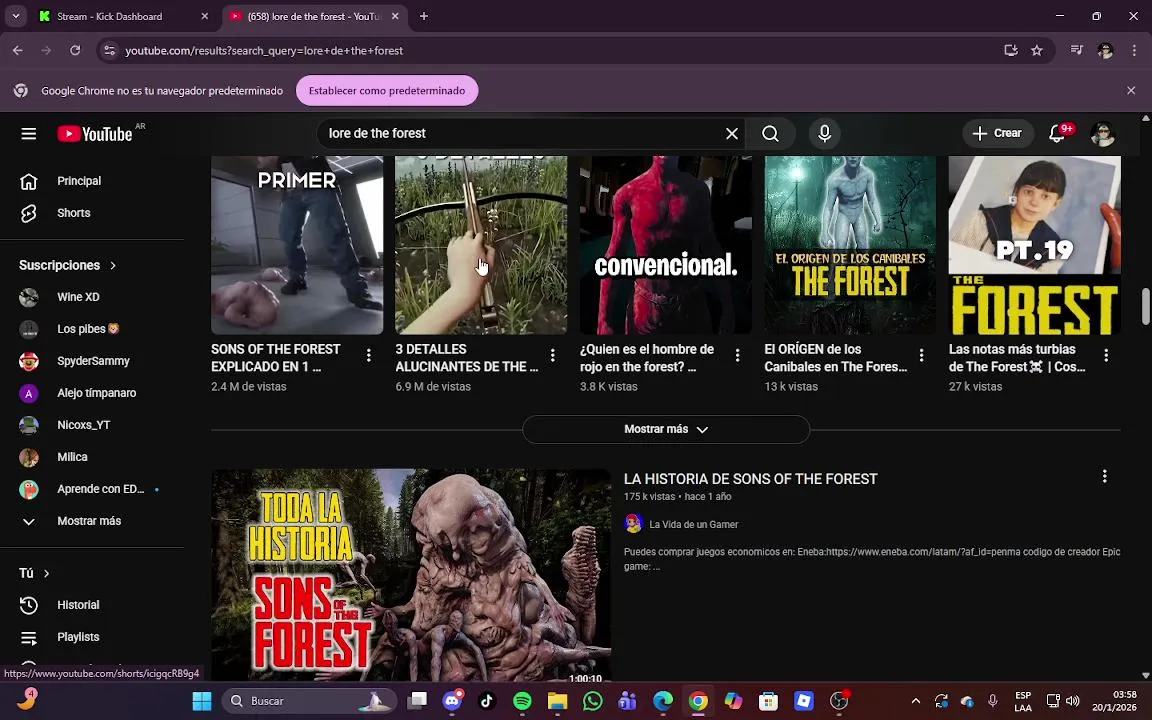Open LA HISTORIA DE SONS OF THE FOREST title
The width and height of the screenshot is (1152, 720).
pyautogui.click(x=750, y=479)
